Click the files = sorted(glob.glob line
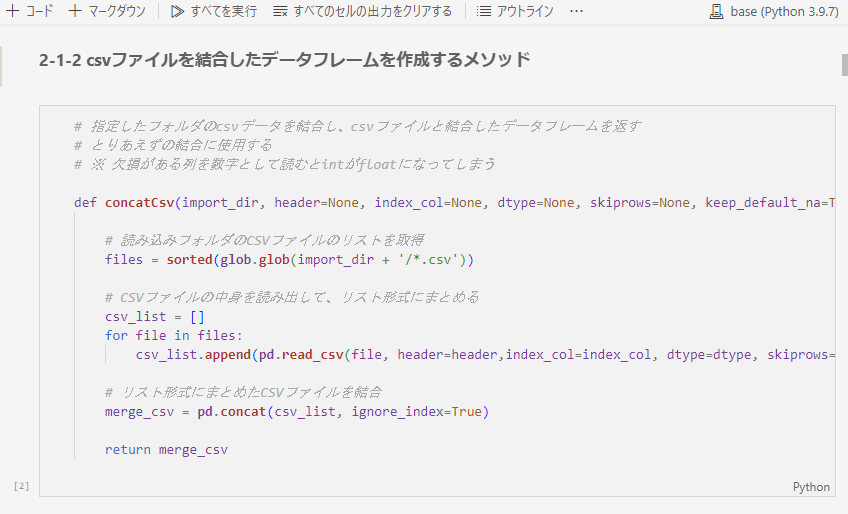This screenshot has height=514, width=848. [x=289, y=260]
